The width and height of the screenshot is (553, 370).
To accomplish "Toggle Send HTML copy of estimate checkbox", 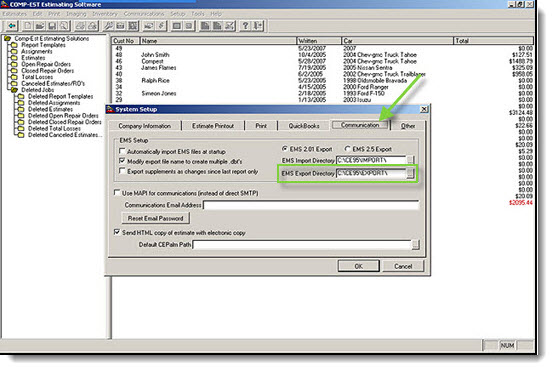I will pos(117,232).
